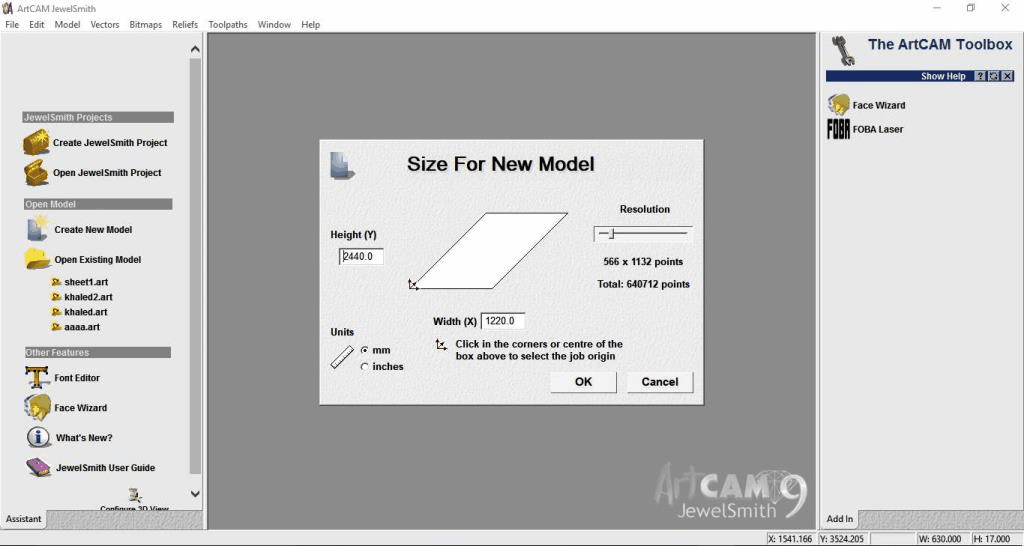Open recent file sheet1.art
1024x546 pixels.
coord(86,282)
